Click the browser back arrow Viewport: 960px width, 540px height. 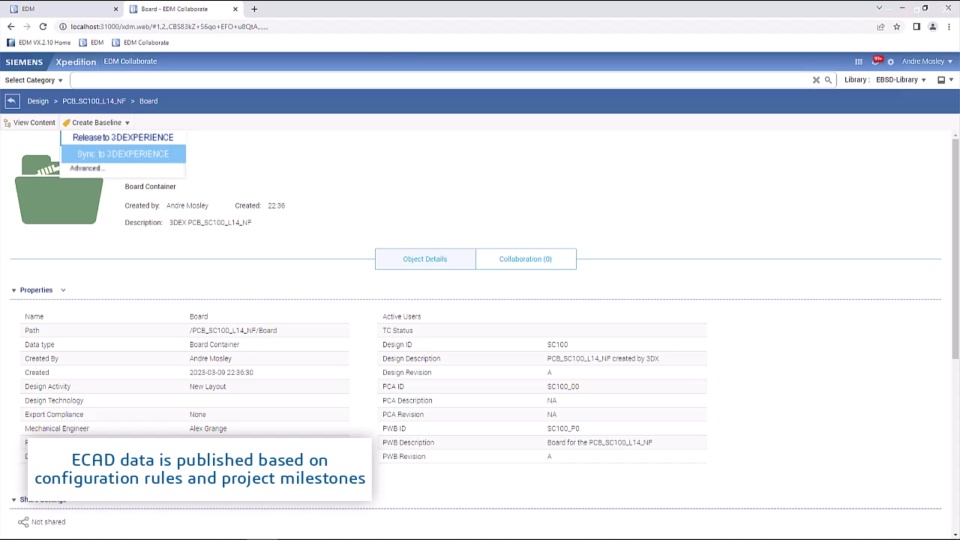pyautogui.click(x=11, y=26)
